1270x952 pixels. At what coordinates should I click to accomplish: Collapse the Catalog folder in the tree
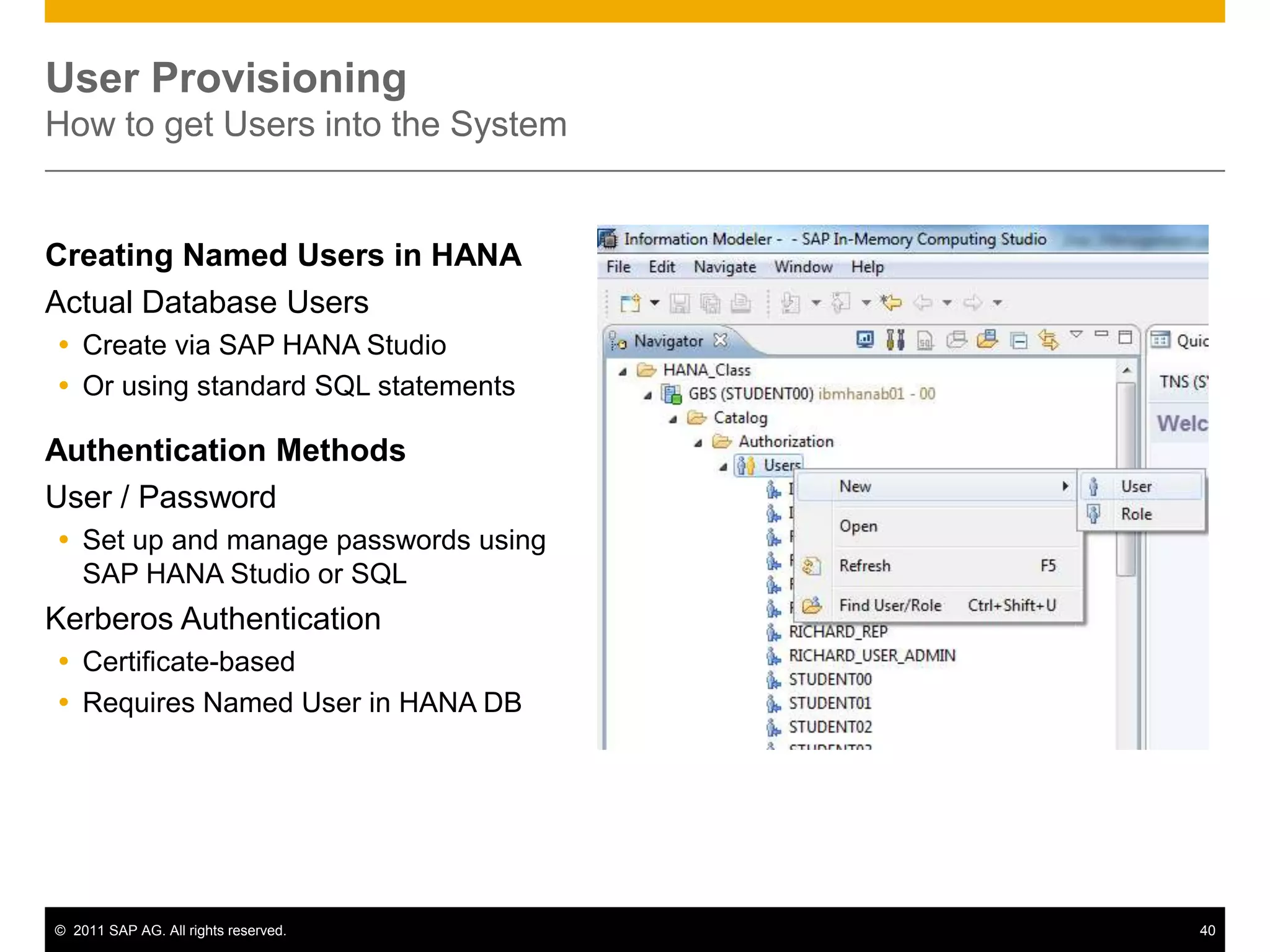673,420
